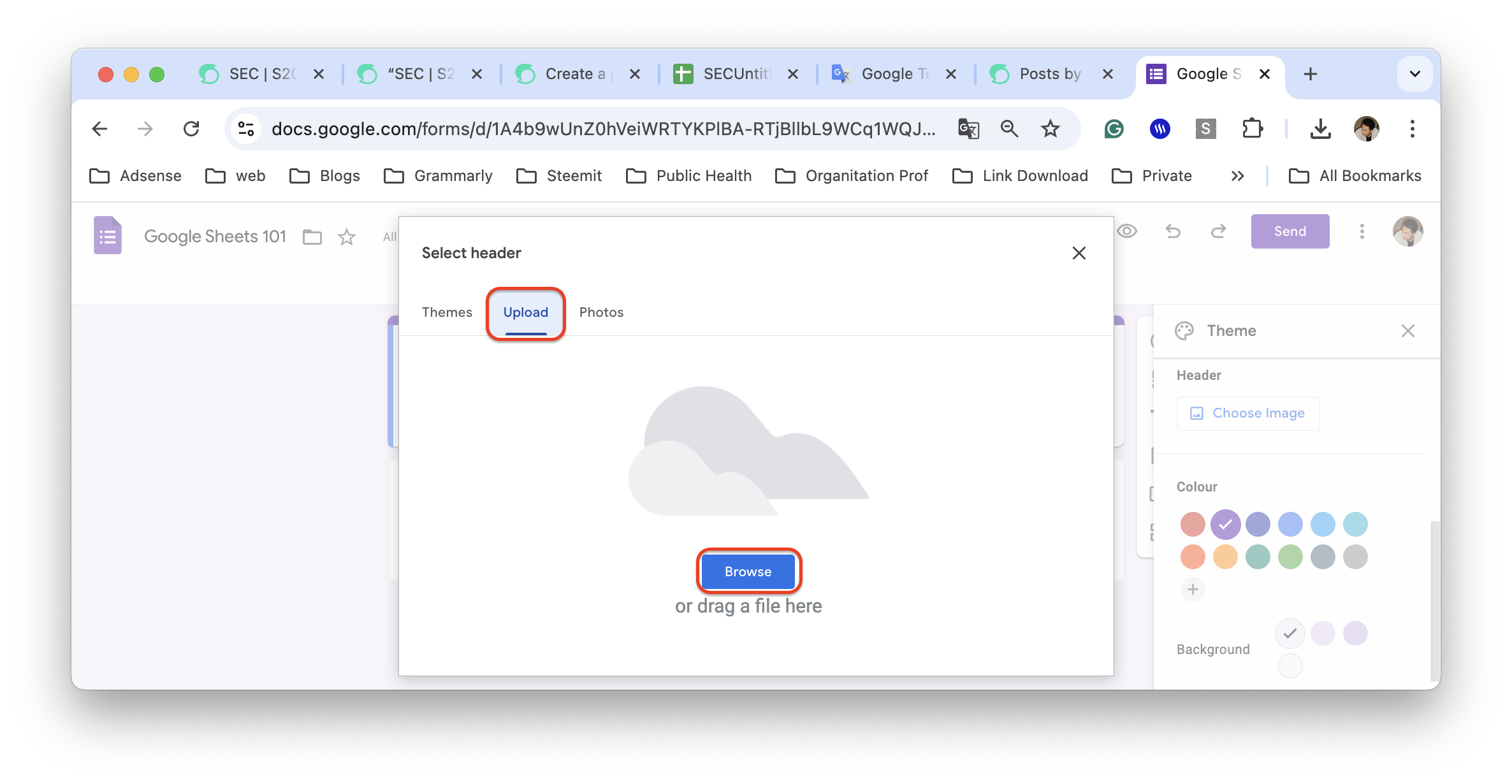1512x784 pixels.
Task: Click the Grammarly extension icon
Action: (1114, 129)
